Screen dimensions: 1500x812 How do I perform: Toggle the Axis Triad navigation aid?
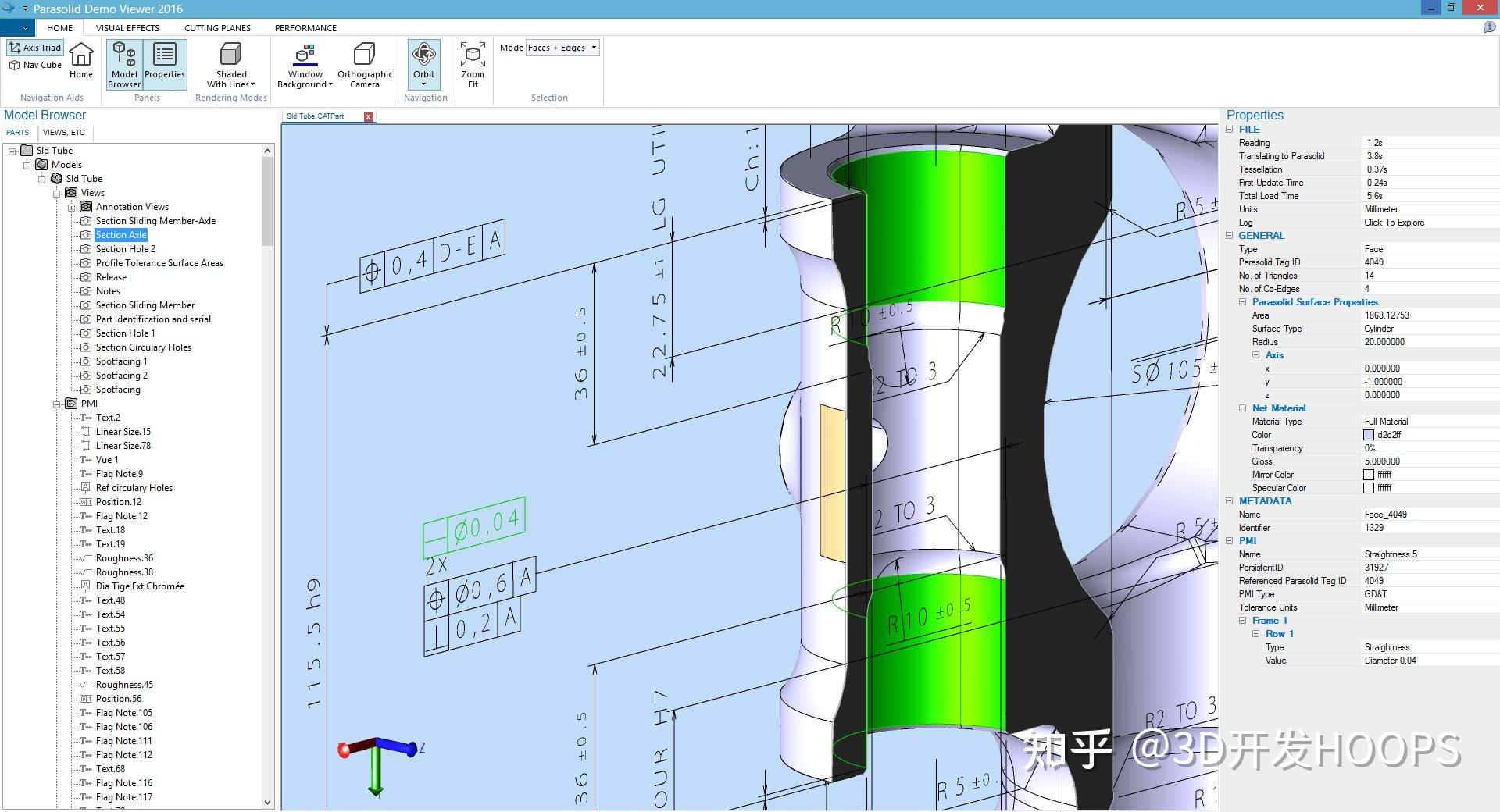point(34,47)
